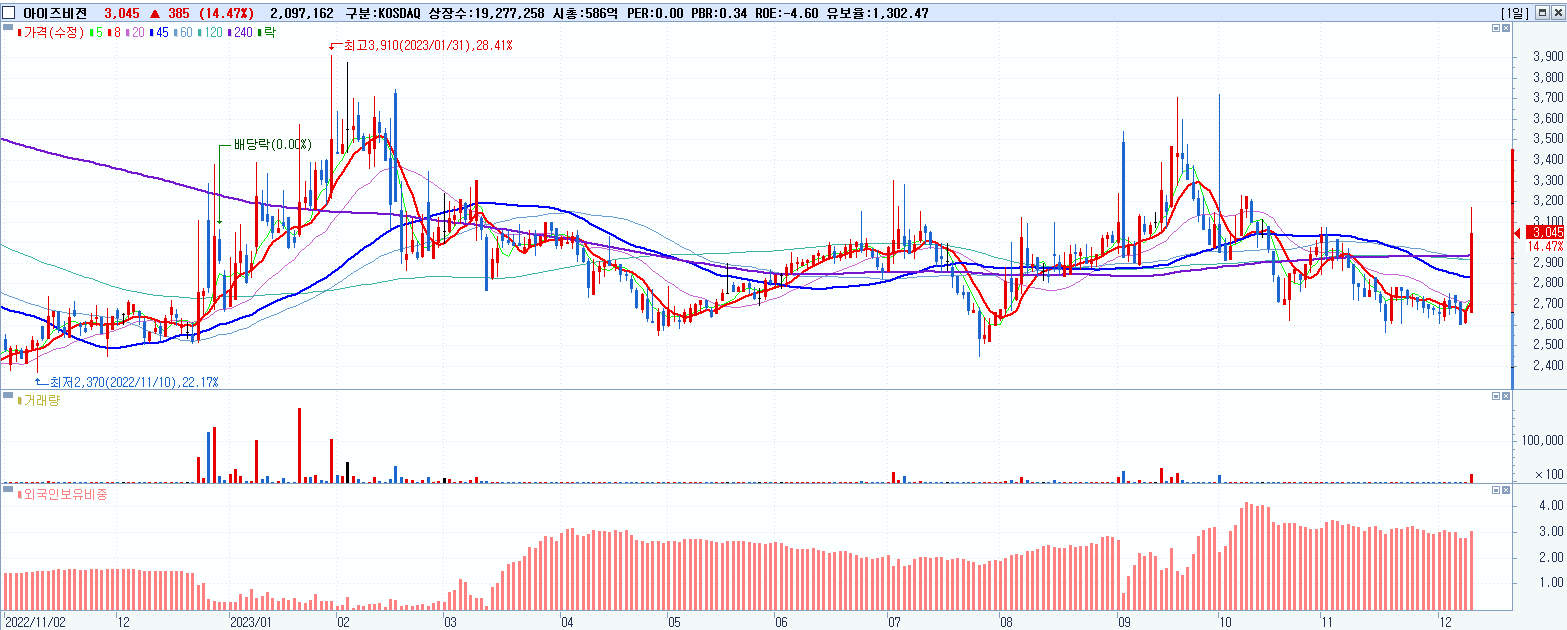Screen dimensions: 1567x630
Task: Maximize the price chart panel
Action: pyautogui.click(x=1496, y=29)
